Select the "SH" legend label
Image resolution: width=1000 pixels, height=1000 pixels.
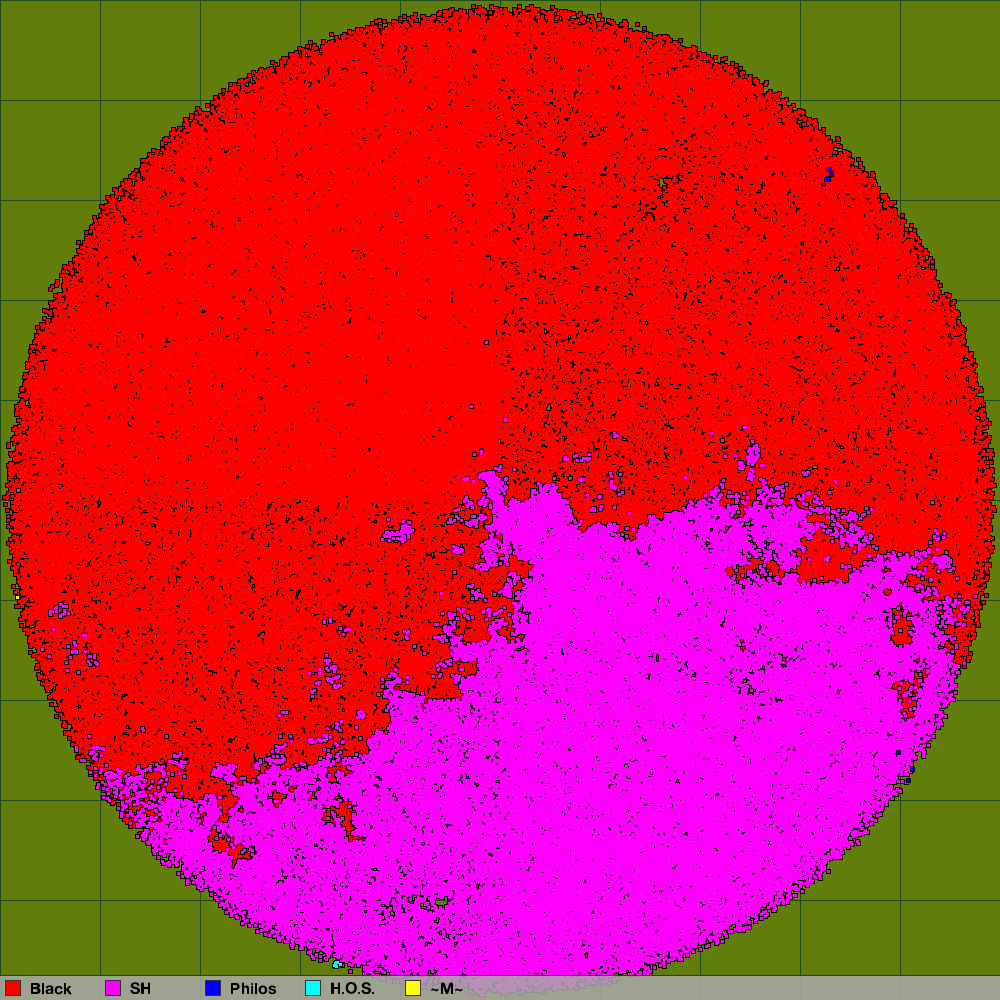pyautogui.click(x=140, y=989)
